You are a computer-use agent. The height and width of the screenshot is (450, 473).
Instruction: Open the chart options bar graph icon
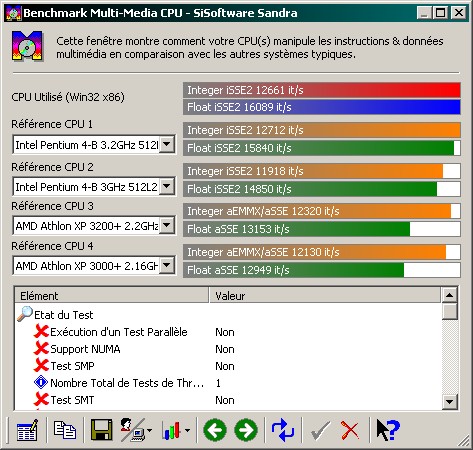(176, 430)
